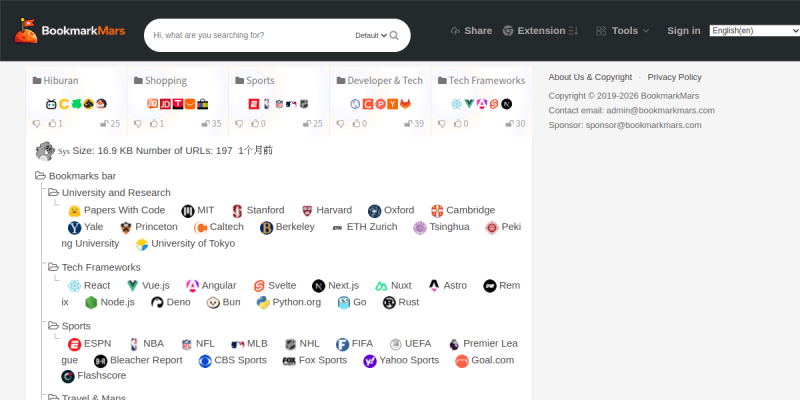Open the Flashscore bookmark
Viewport: 800px width, 400px height.
[x=93, y=376]
